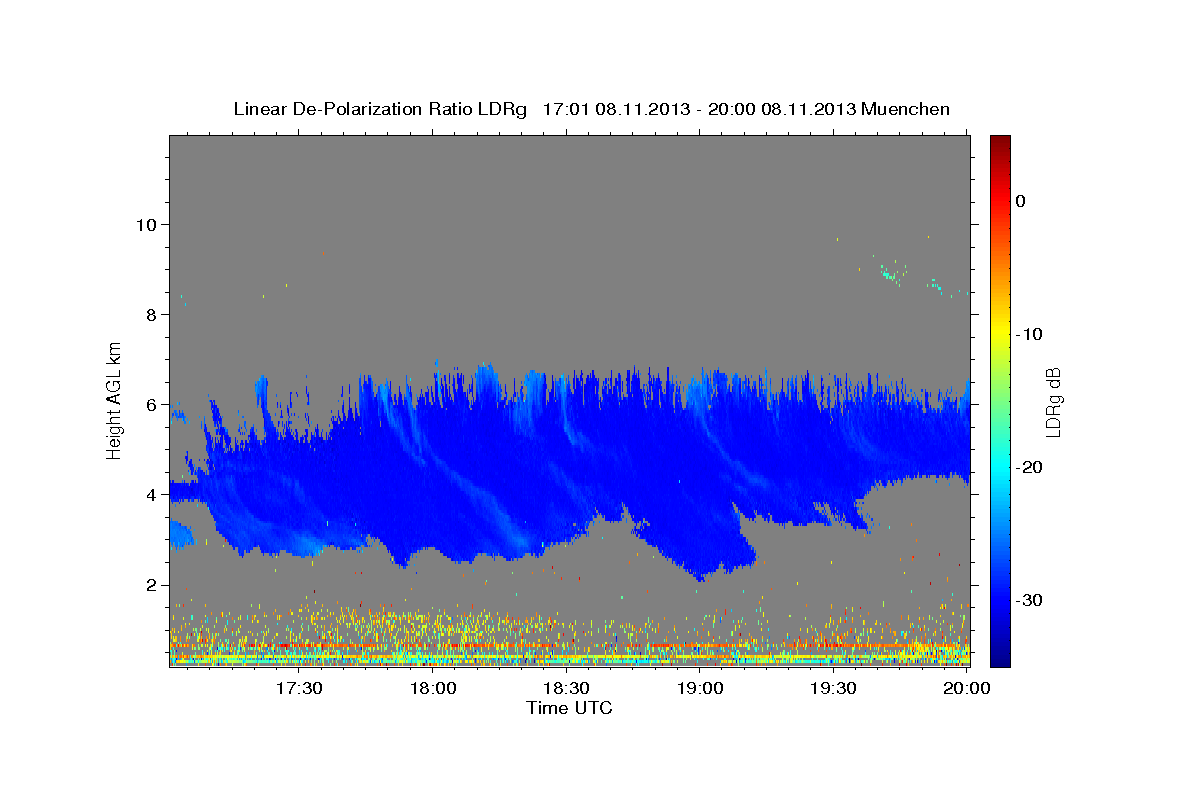The width and height of the screenshot is (1200, 800).
Task: Click the height axis label 6
Action: tap(150, 405)
